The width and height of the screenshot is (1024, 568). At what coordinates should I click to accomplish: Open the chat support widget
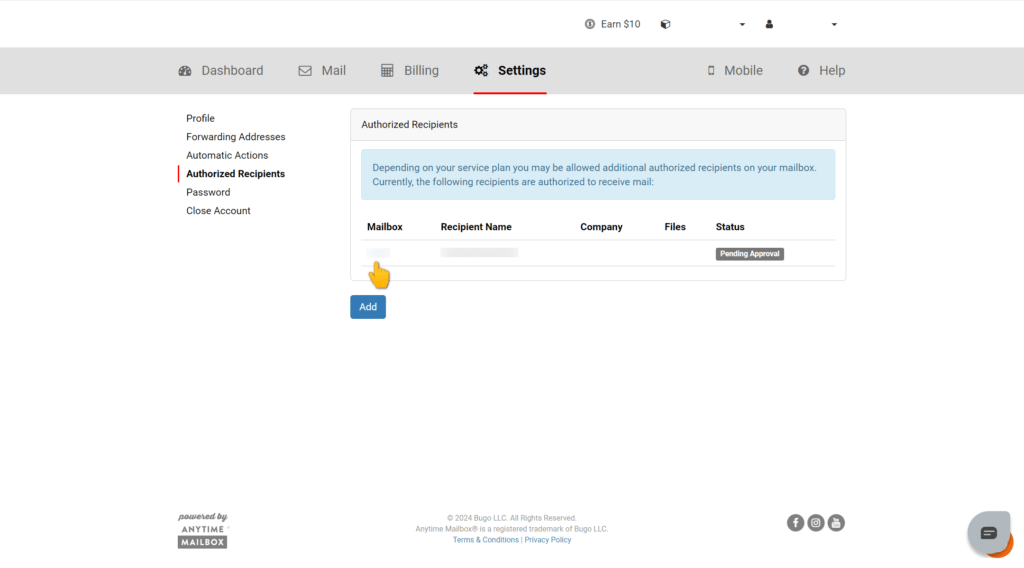[988, 533]
